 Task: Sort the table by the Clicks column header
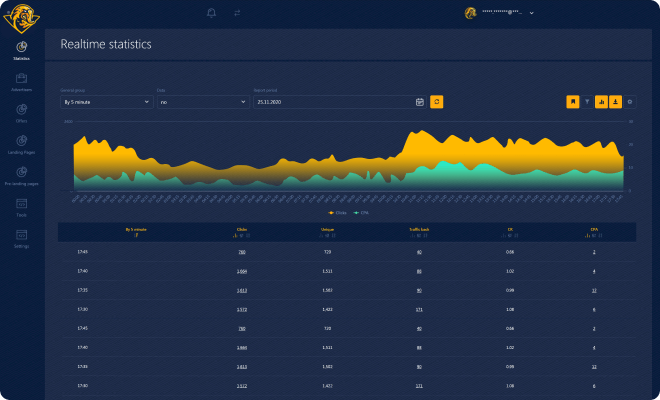point(241,229)
